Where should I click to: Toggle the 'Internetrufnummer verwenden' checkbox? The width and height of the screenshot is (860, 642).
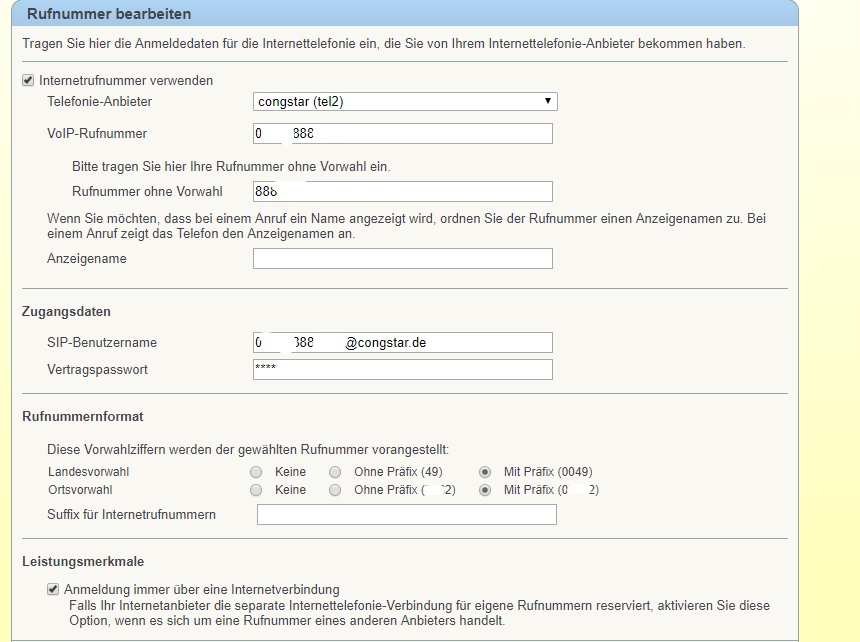click(x=28, y=80)
